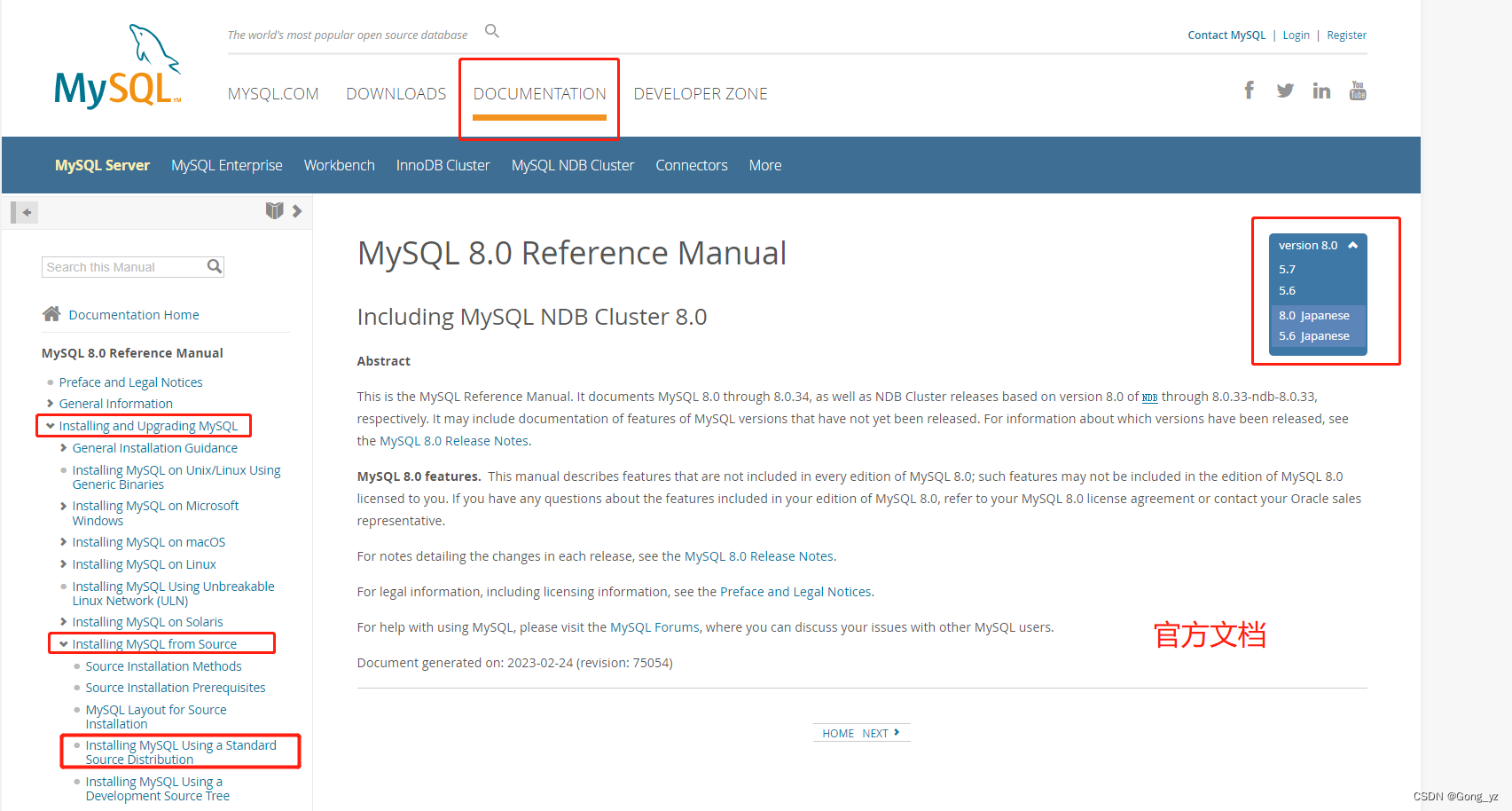The height and width of the screenshot is (811, 1512).
Task: Open MYSQL.COM top navigation tab
Action: (273, 93)
